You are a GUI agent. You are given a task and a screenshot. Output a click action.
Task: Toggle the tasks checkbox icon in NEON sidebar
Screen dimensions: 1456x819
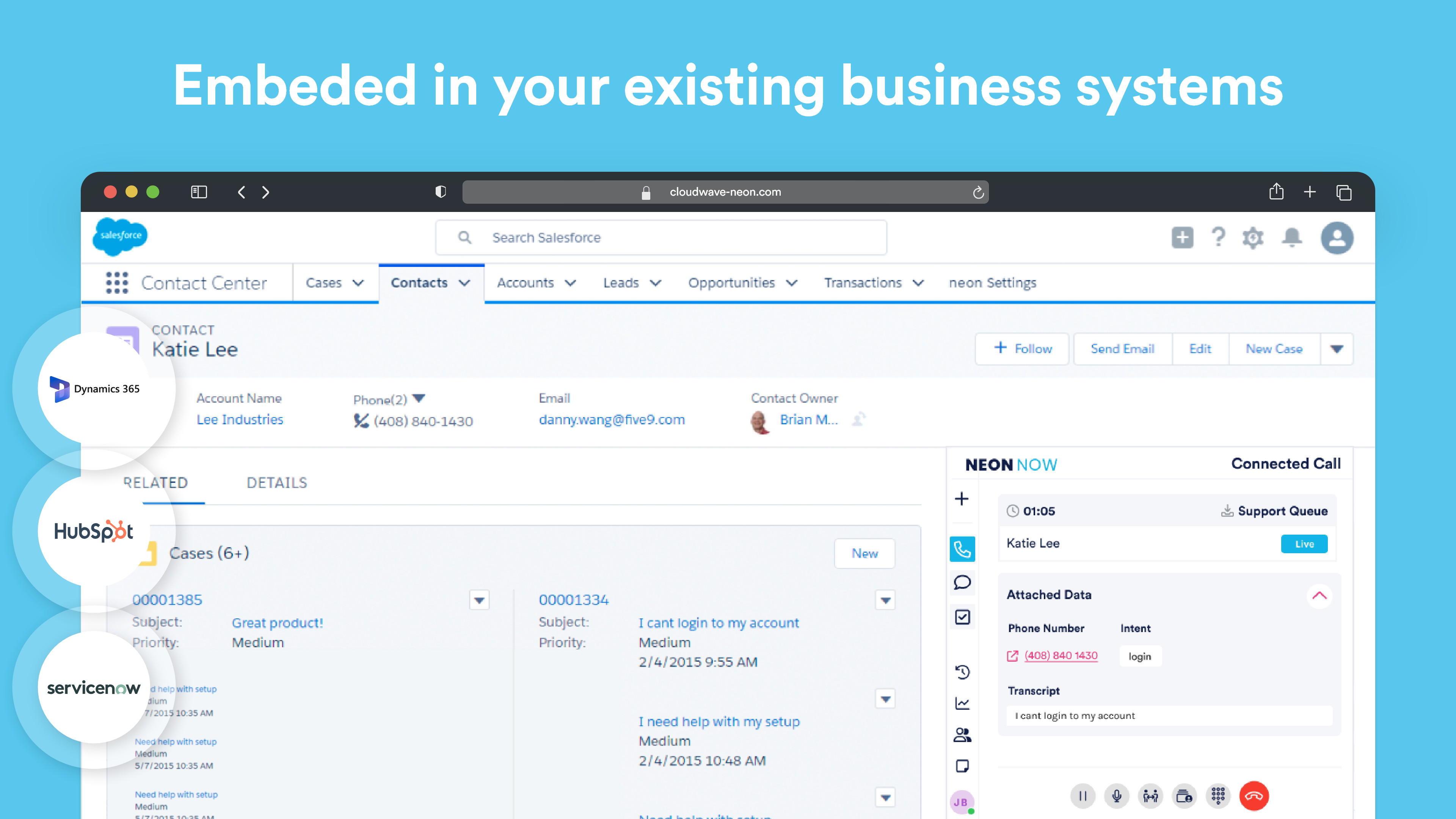(962, 617)
